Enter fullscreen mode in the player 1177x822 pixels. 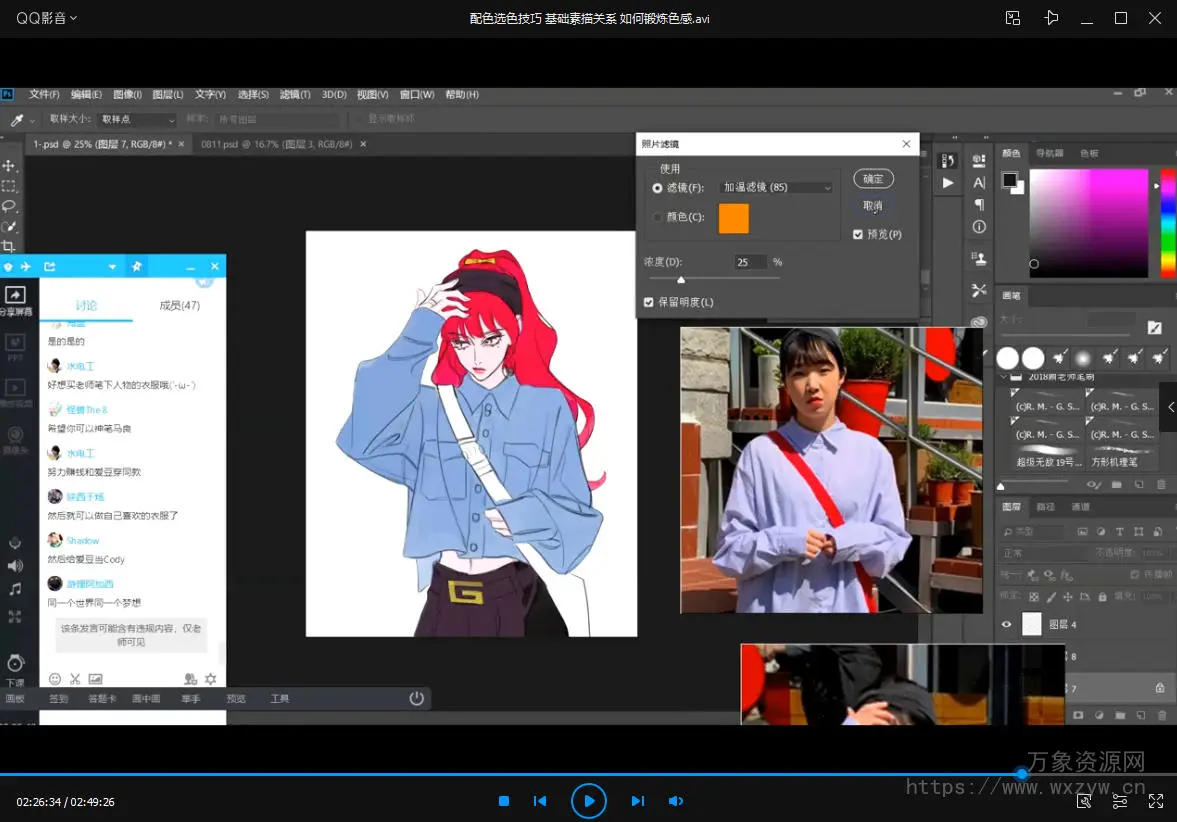[1156, 801]
